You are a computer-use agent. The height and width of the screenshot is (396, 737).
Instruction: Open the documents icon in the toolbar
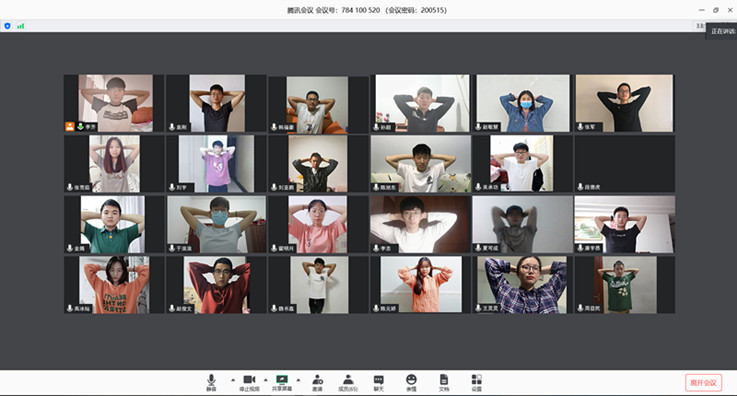pyautogui.click(x=444, y=382)
